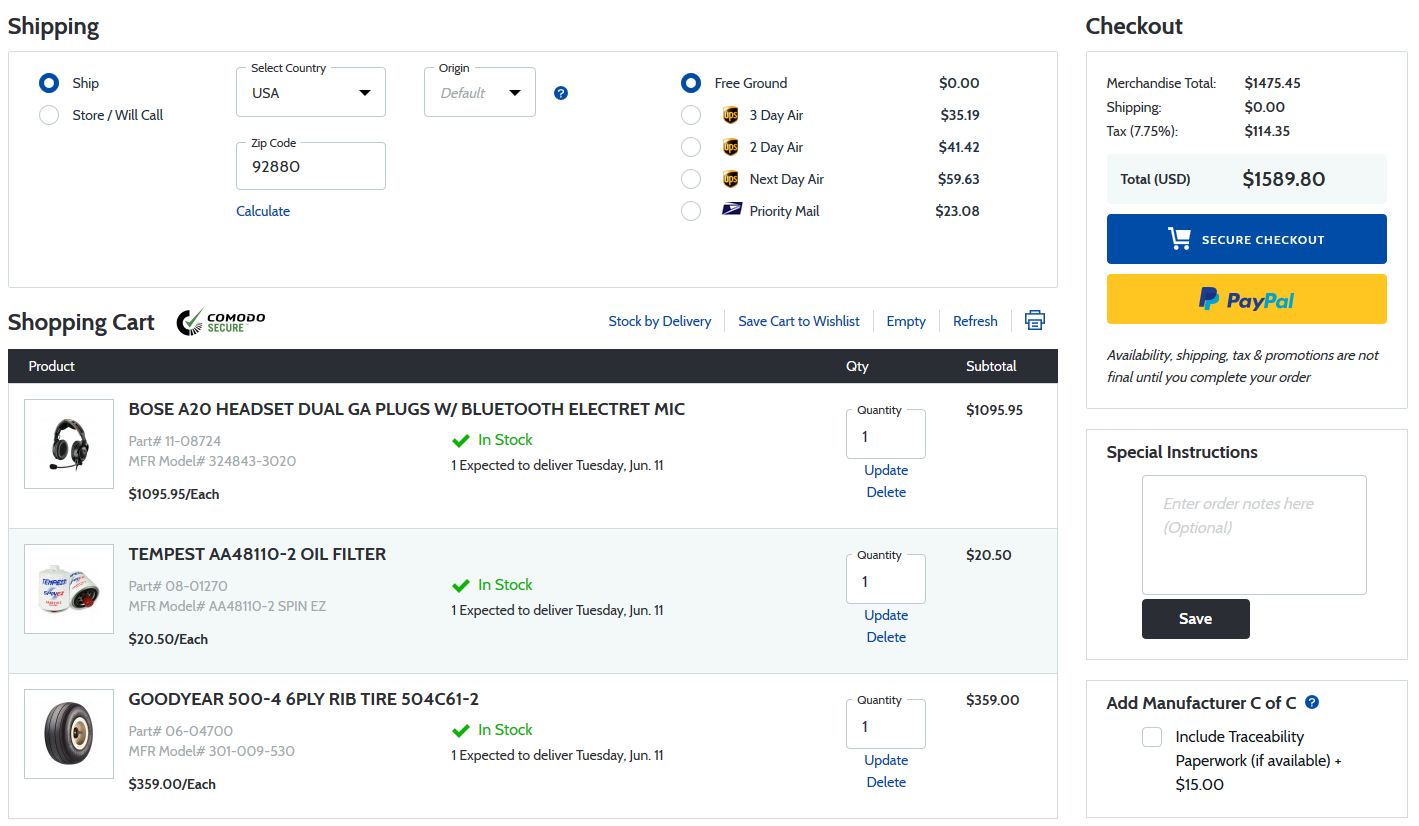This screenshot has height=826, width=1419.
Task: Click Update for the Goodyear tire
Action: [x=886, y=760]
